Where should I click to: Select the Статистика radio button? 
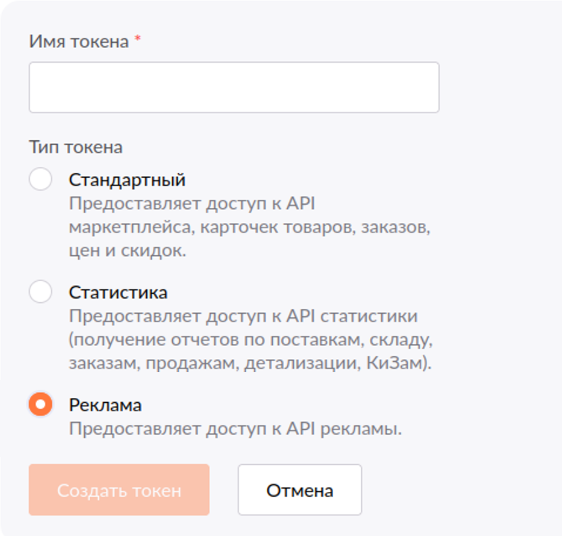point(41,291)
